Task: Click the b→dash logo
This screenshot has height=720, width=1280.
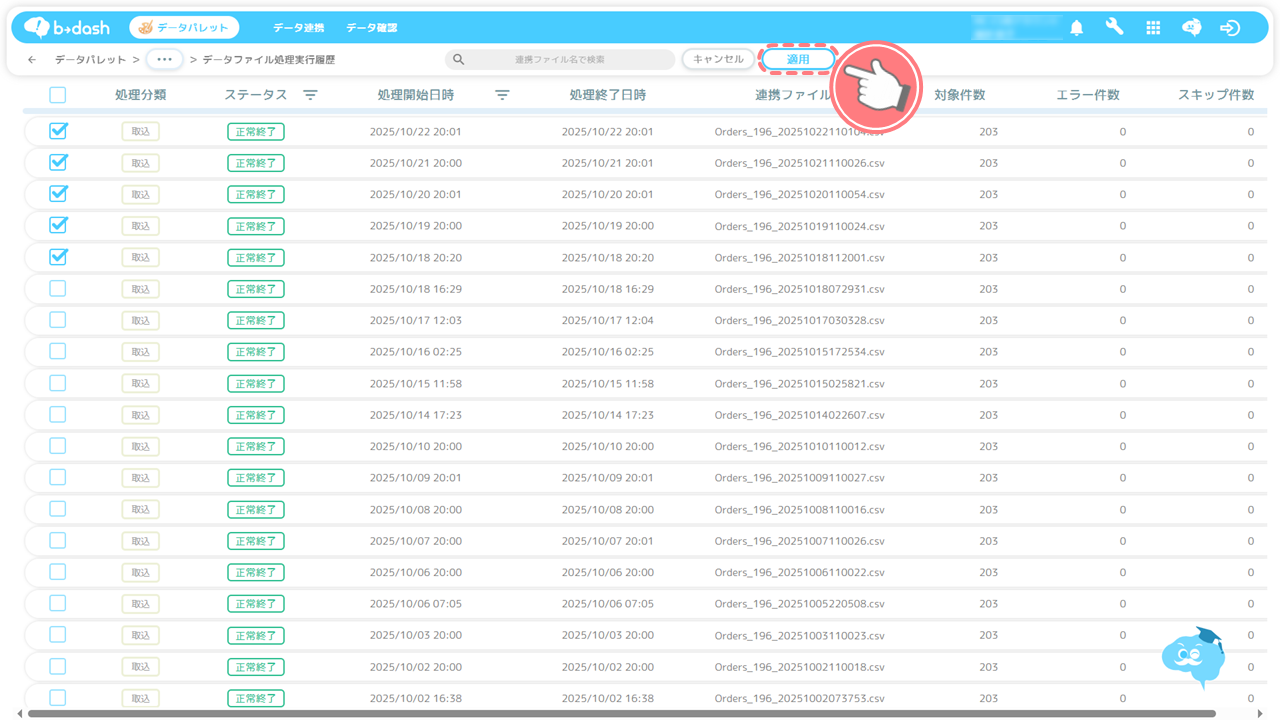Action: click(67, 27)
